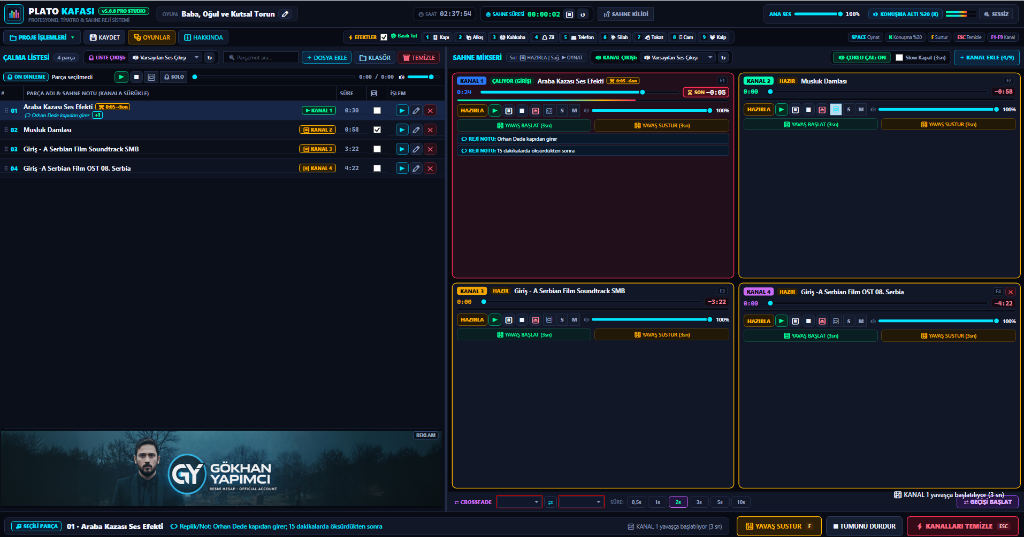Swap the crossfade channels with the arrows icon
1024x537 pixels.
click(x=551, y=502)
